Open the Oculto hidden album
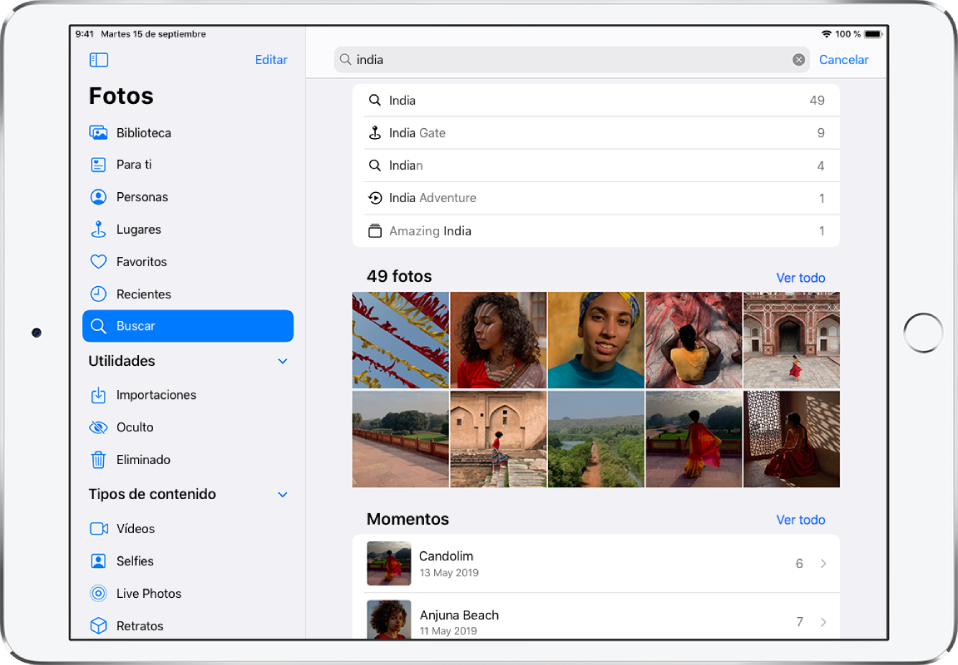The width and height of the screenshot is (958, 665). pos(134,427)
